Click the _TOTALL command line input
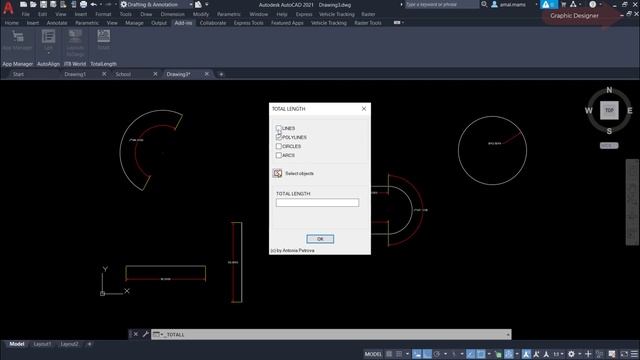The width and height of the screenshot is (640, 360). (331, 335)
